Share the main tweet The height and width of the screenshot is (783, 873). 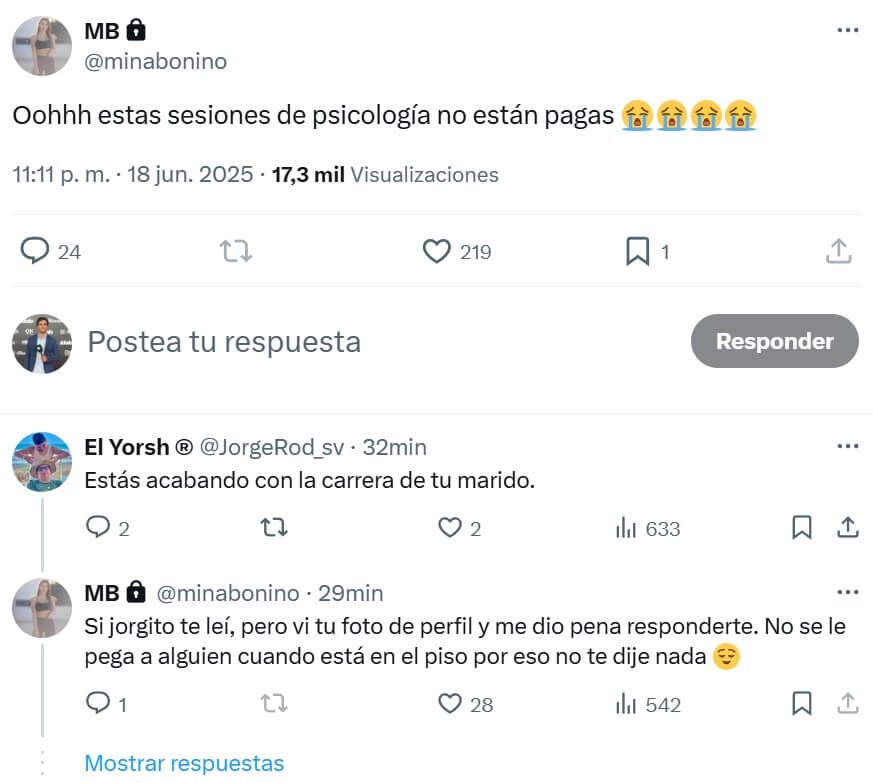click(x=838, y=251)
